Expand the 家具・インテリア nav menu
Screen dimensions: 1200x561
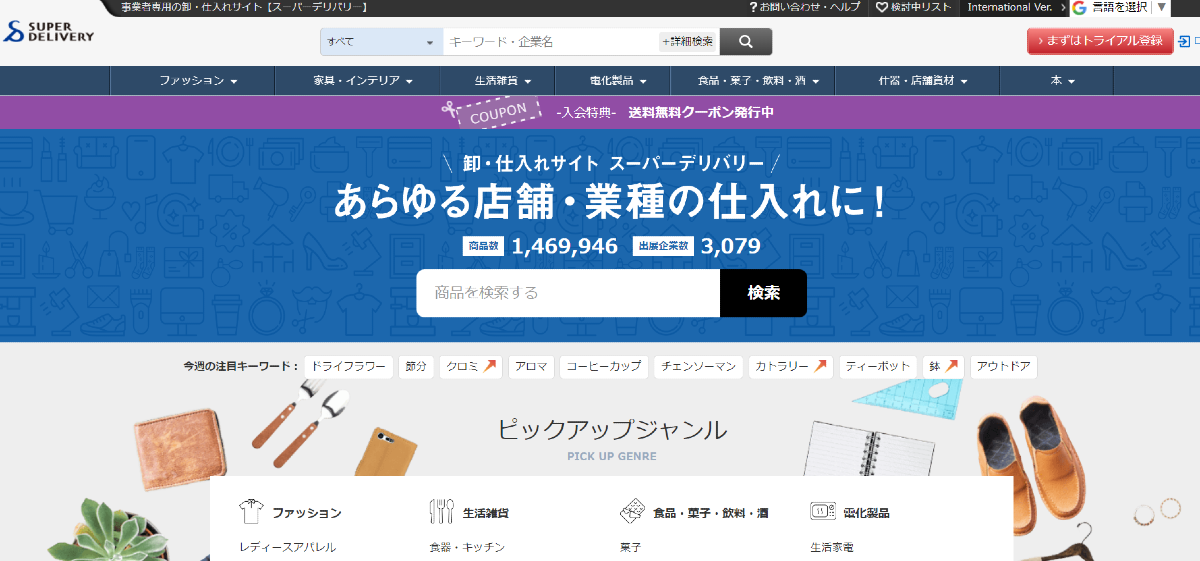click(x=363, y=80)
